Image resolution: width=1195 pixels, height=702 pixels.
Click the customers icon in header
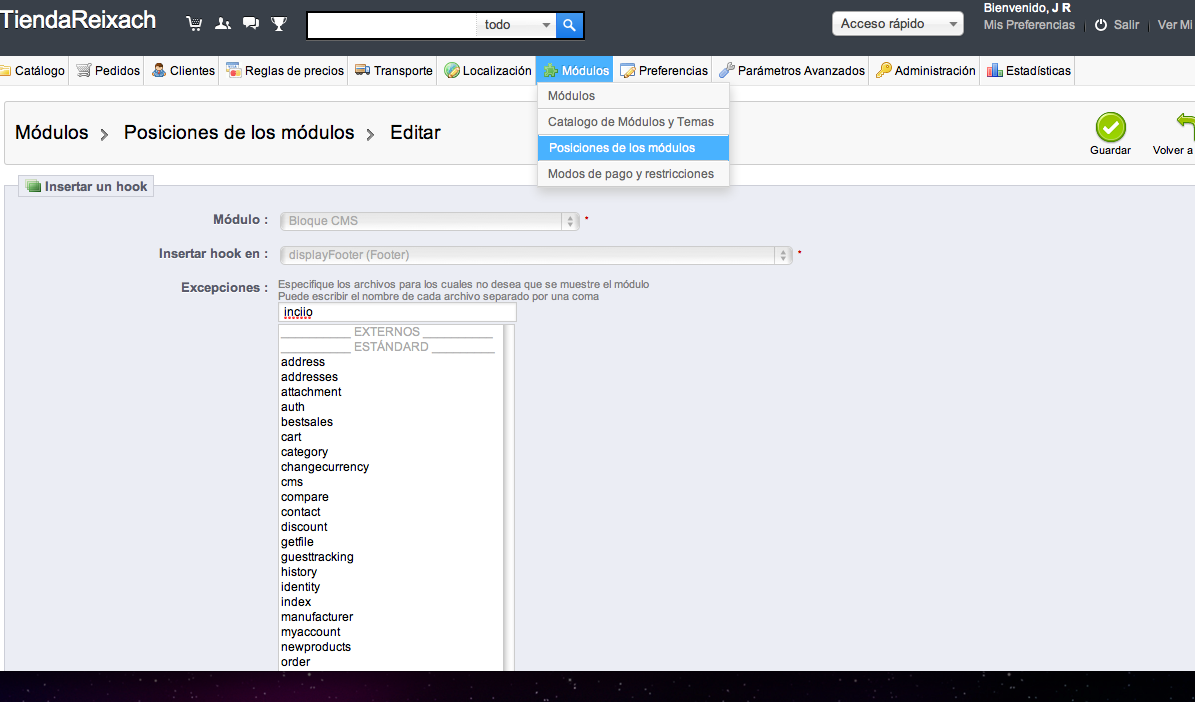click(223, 24)
